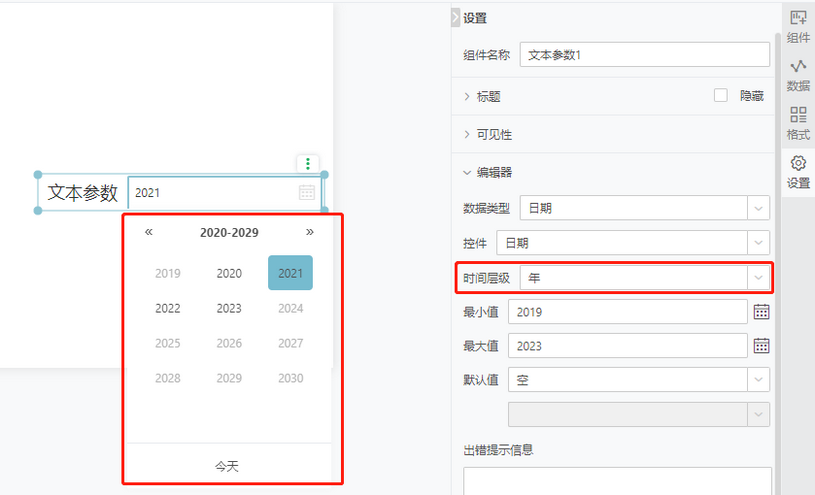The height and width of the screenshot is (495, 815).
Task: Open the 设置 panel tab
Action: point(798,172)
